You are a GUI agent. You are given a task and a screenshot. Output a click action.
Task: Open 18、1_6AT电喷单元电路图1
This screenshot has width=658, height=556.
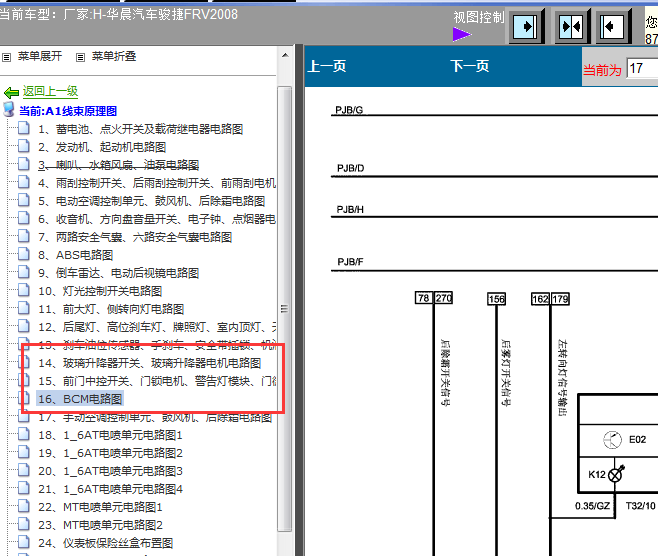tap(110, 435)
